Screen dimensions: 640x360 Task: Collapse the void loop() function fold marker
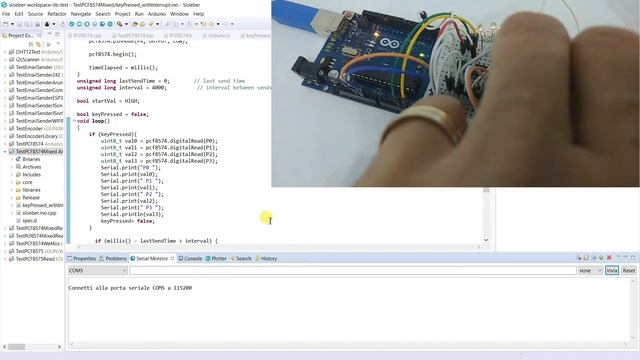pyautogui.click(x=74, y=121)
